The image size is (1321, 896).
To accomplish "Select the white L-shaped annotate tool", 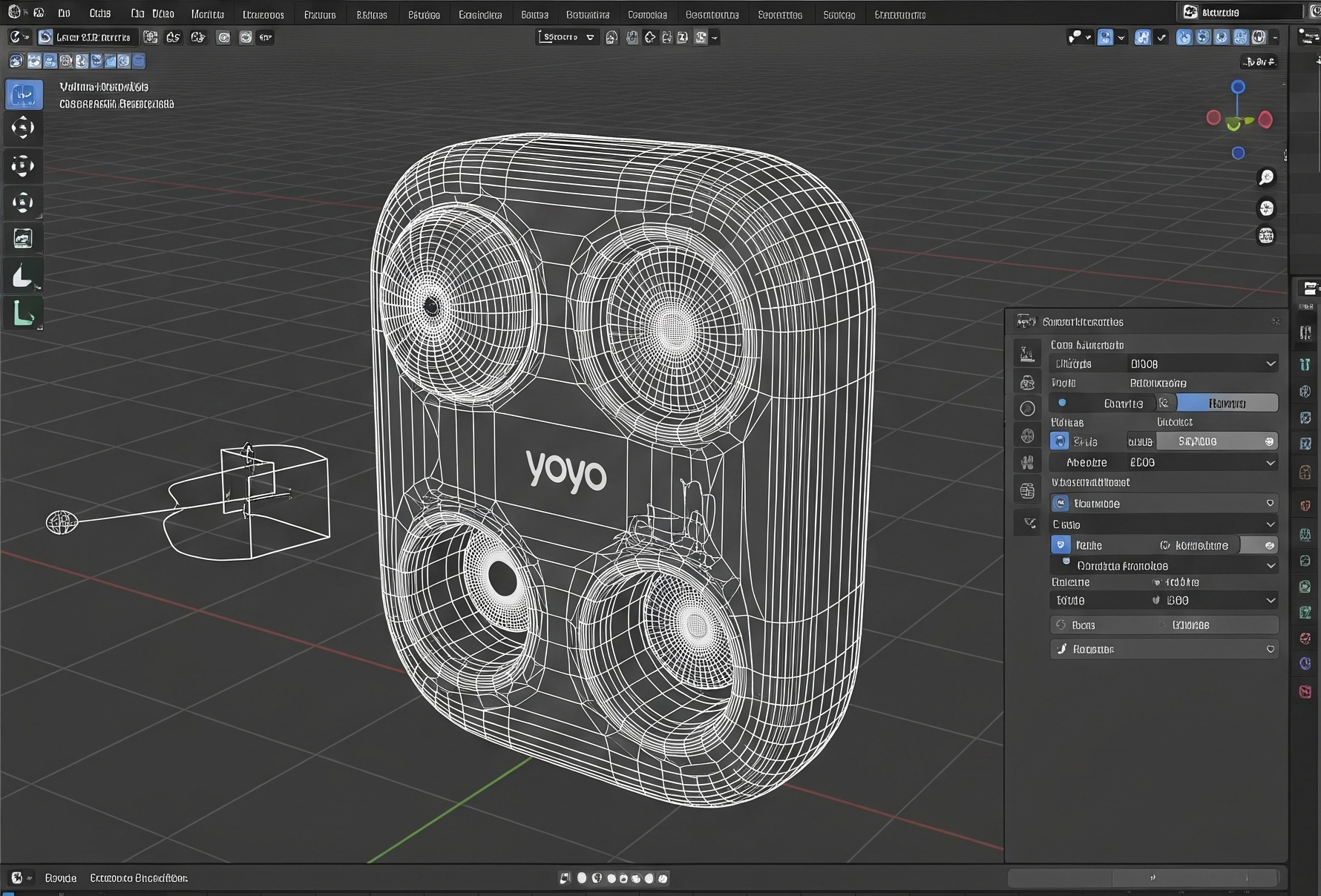I will [x=23, y=276].
